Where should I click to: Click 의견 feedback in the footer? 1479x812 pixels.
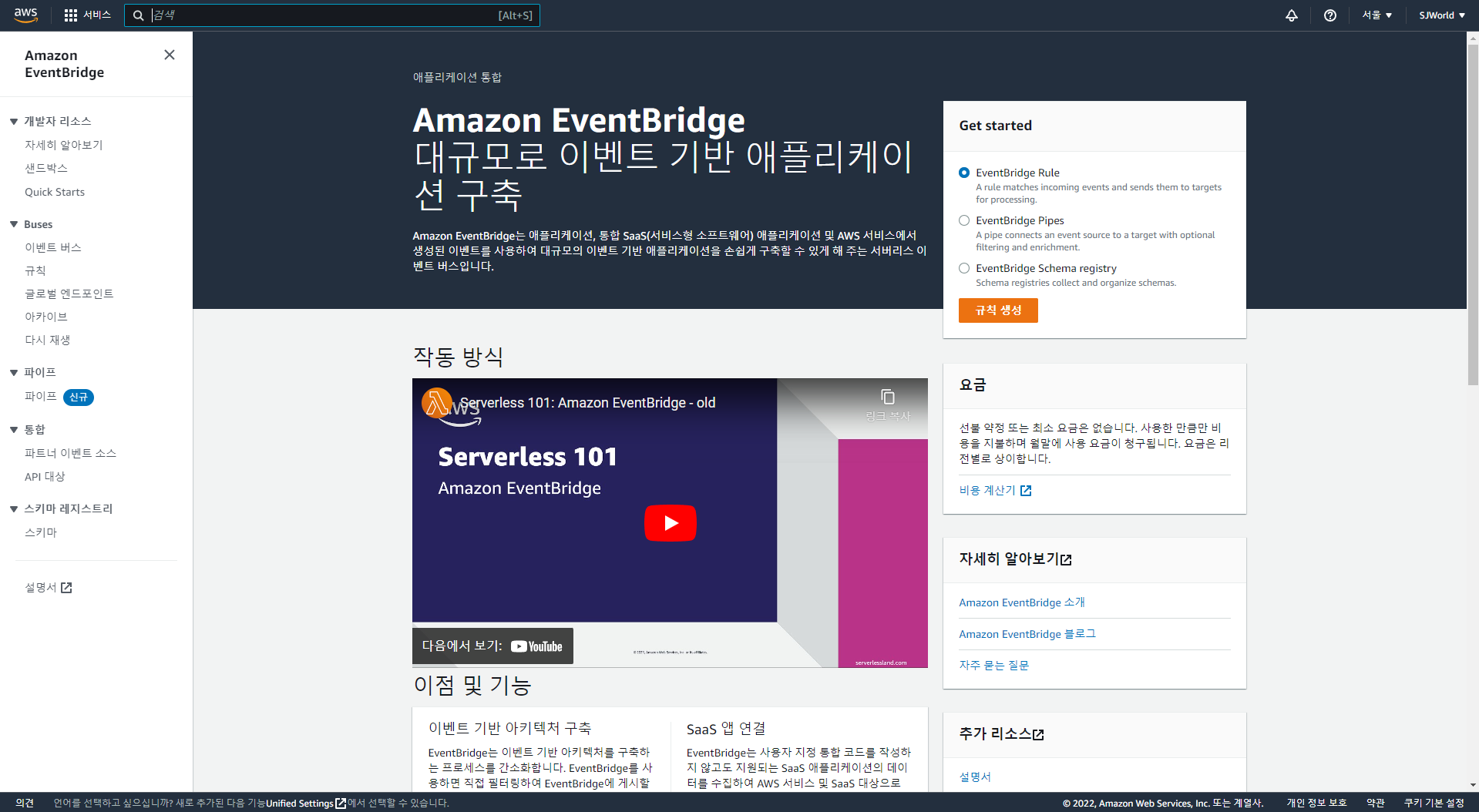[25, 804]
